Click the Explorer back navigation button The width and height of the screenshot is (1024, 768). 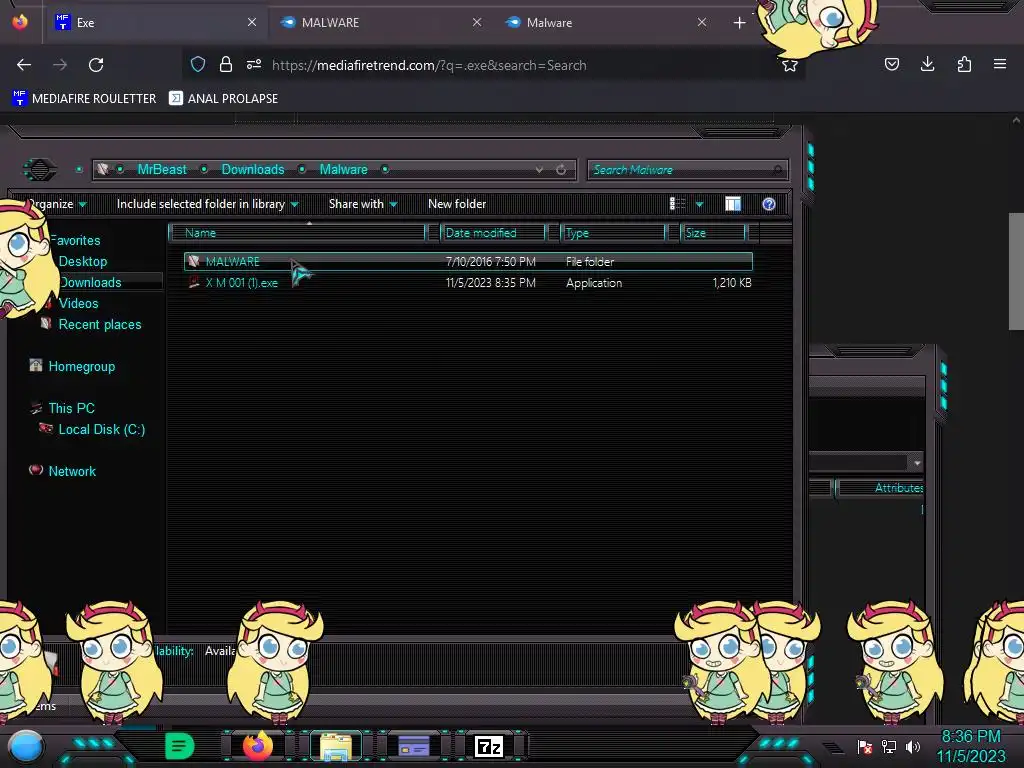coord(40,170)
